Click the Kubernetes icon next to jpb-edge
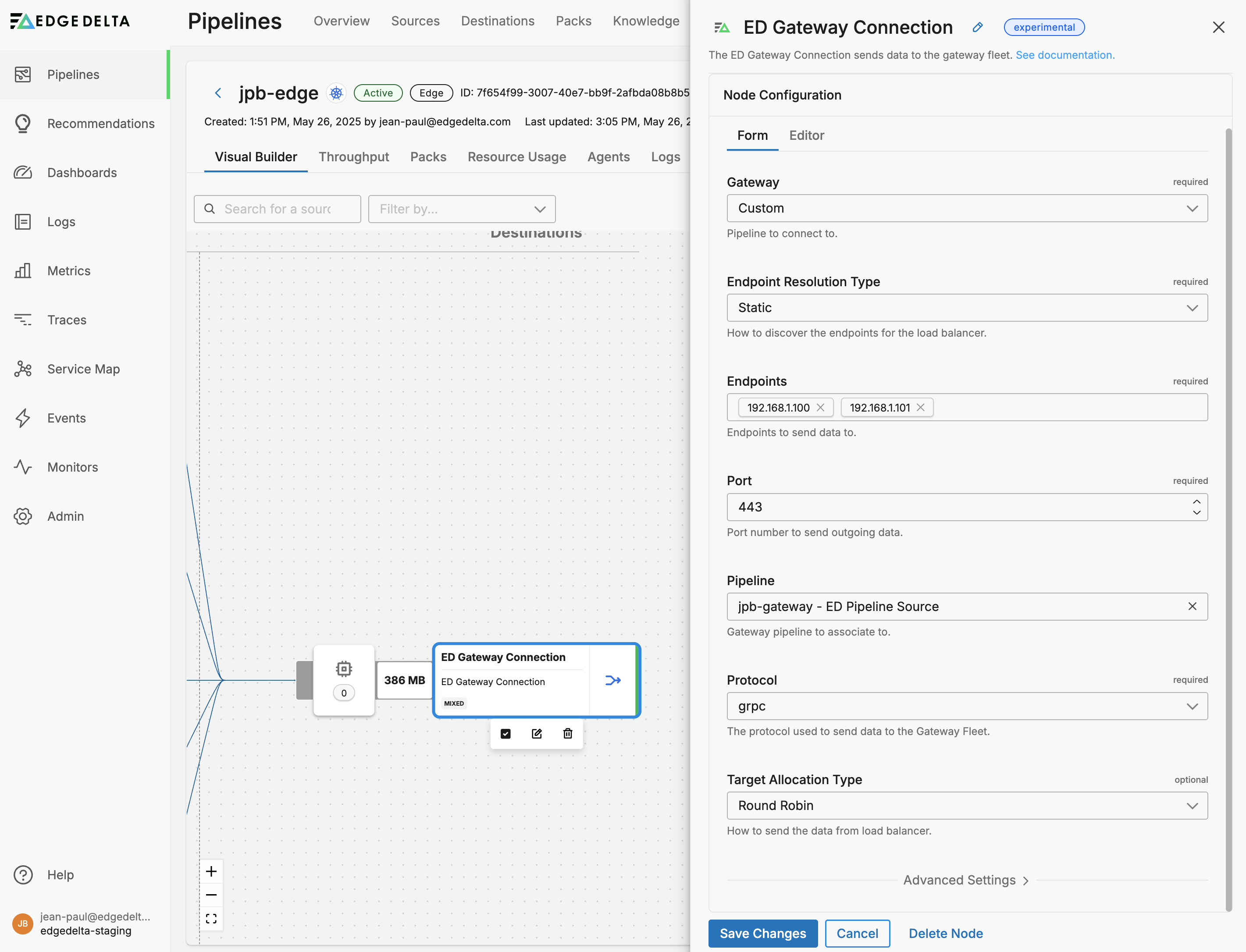This screenshot has width=1246, height=952. tap(336, 93)
